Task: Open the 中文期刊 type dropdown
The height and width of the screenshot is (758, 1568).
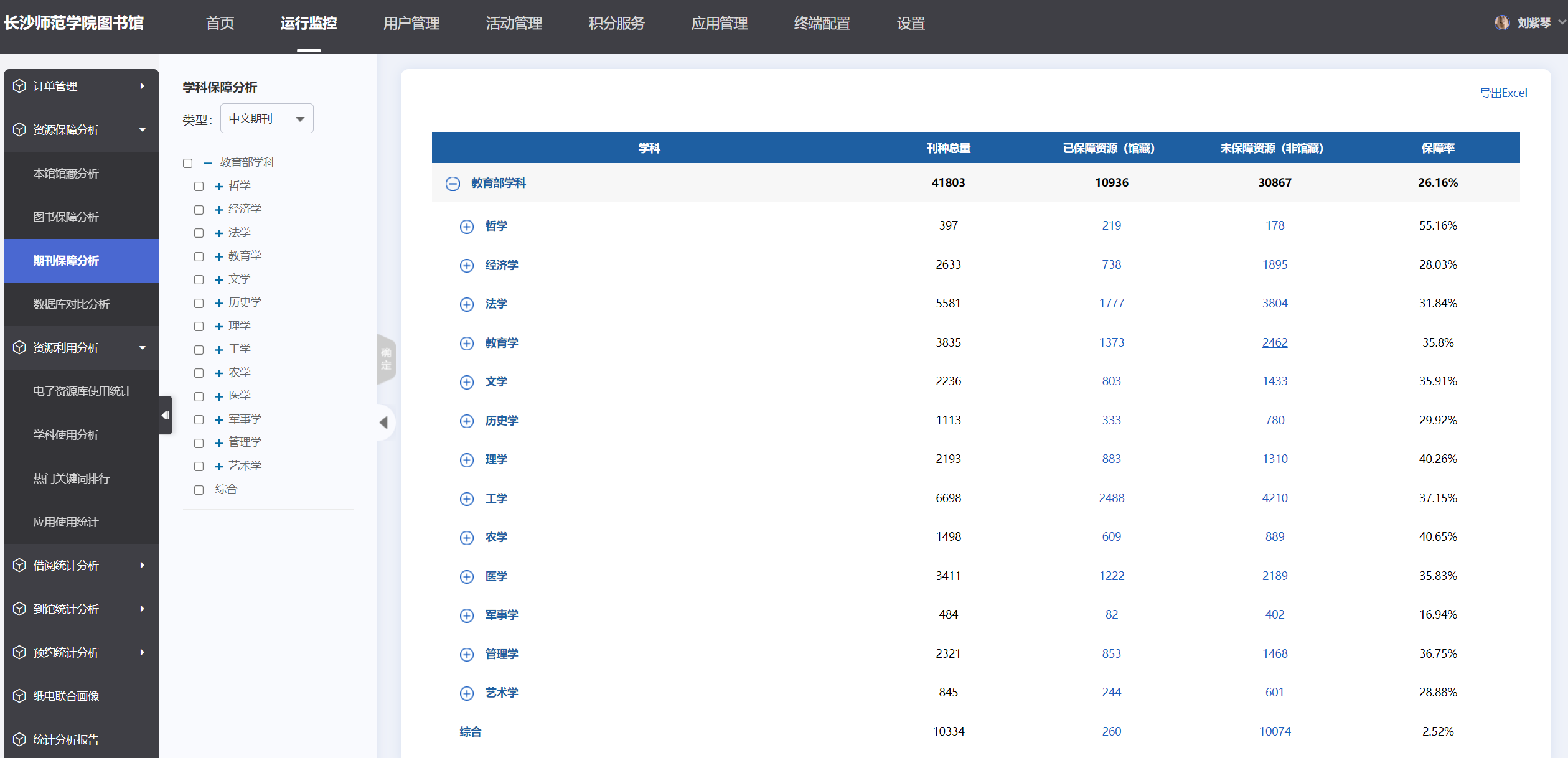Action: pos(266,118)
